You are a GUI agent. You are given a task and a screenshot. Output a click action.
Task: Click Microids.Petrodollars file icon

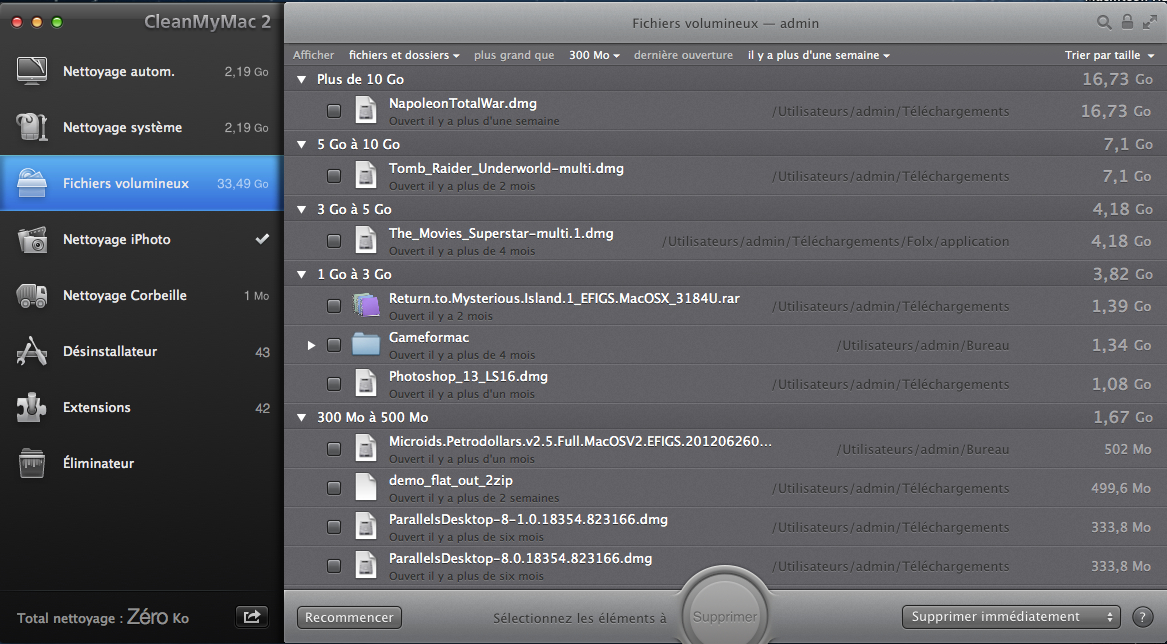coord(365,449)
